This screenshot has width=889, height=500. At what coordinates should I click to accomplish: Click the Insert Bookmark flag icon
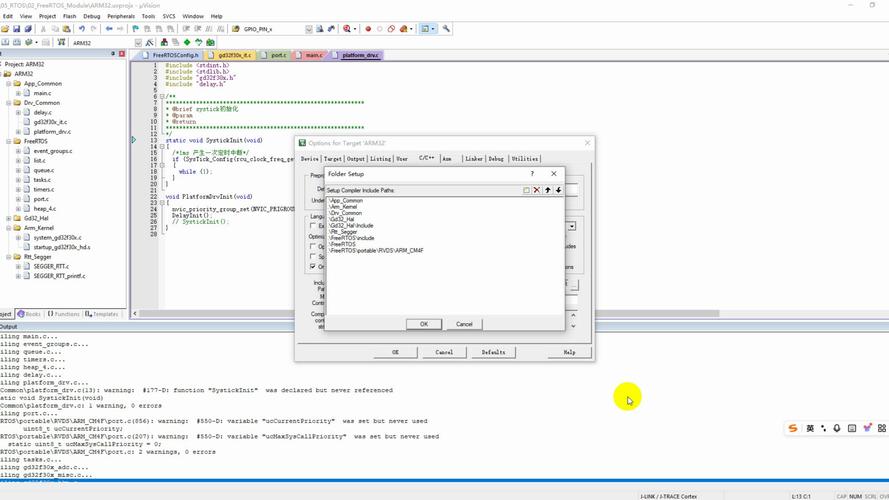coord(136,29)
